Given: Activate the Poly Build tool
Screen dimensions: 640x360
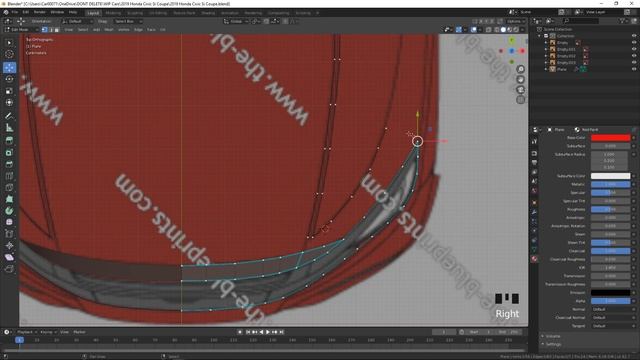Looking at the screenshot, I should click(9, 199).
